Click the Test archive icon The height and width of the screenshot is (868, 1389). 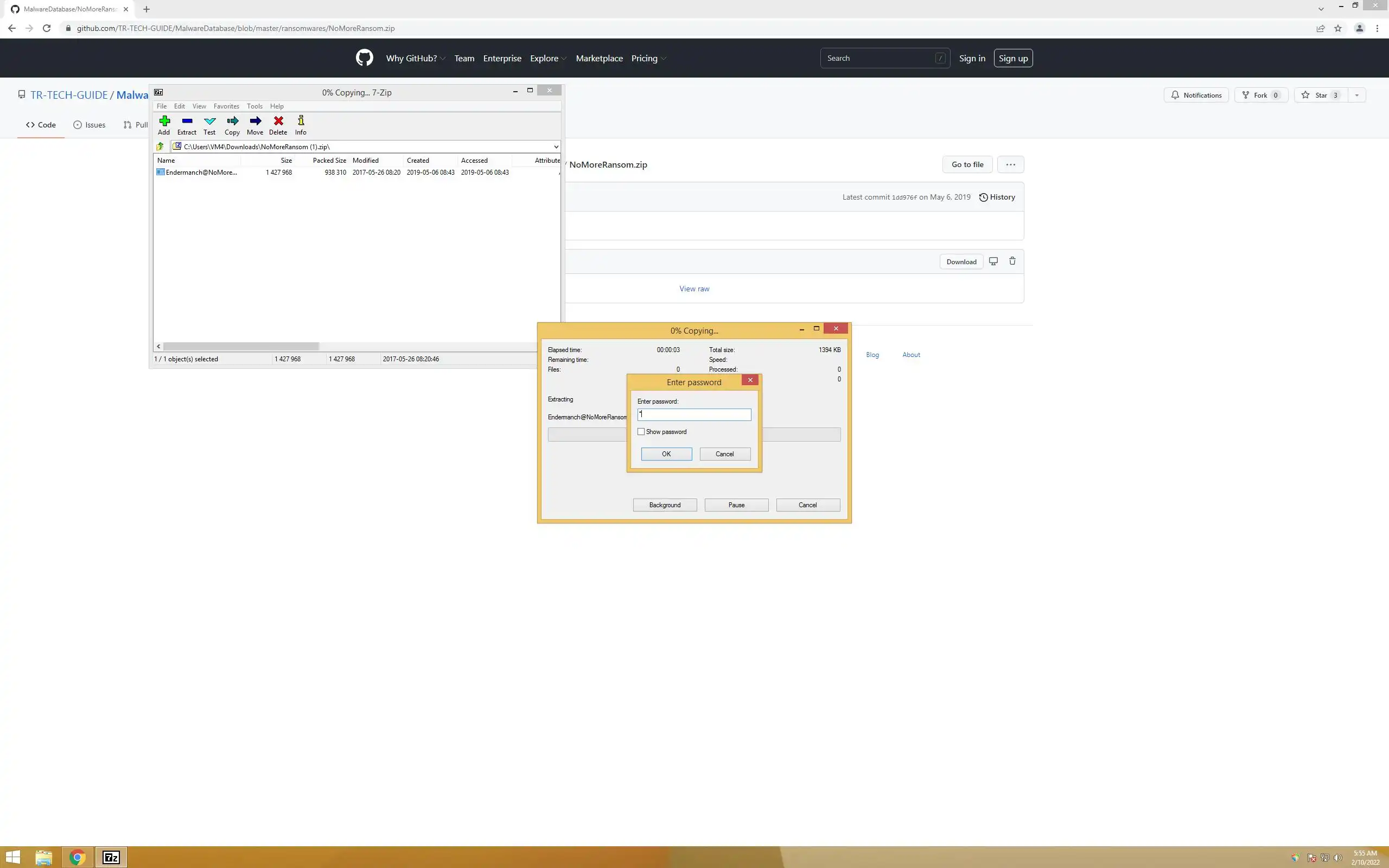[209, 121]
